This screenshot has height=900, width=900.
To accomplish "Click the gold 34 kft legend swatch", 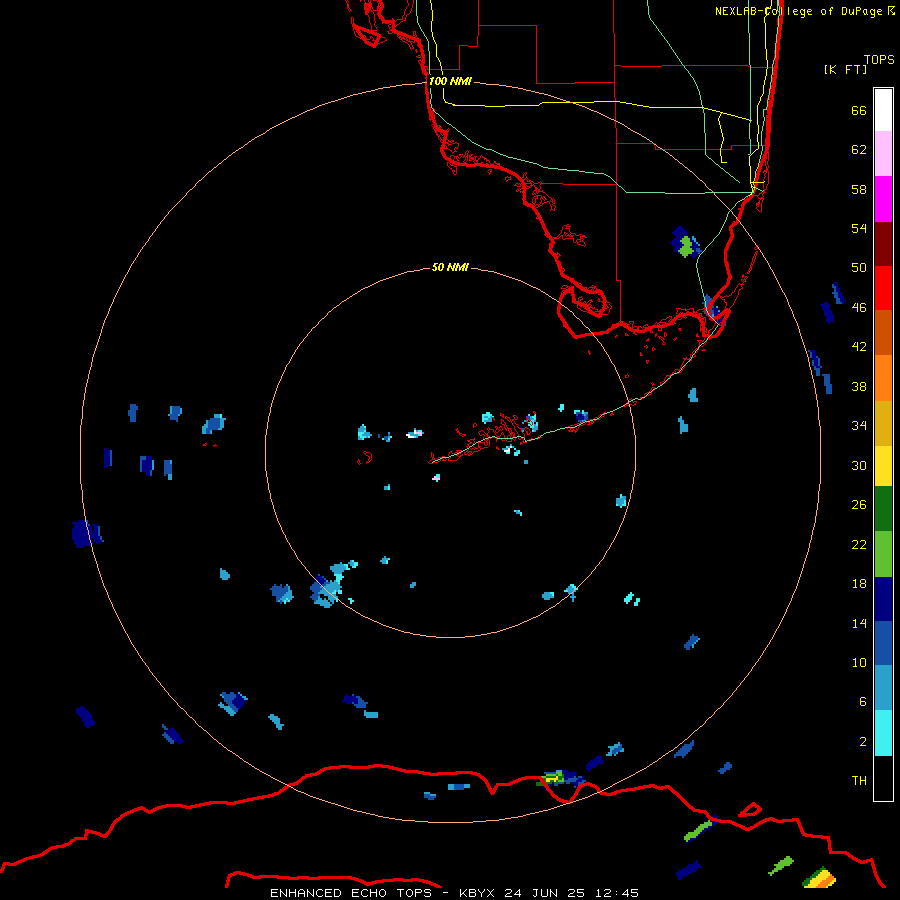I will (883, 423).
